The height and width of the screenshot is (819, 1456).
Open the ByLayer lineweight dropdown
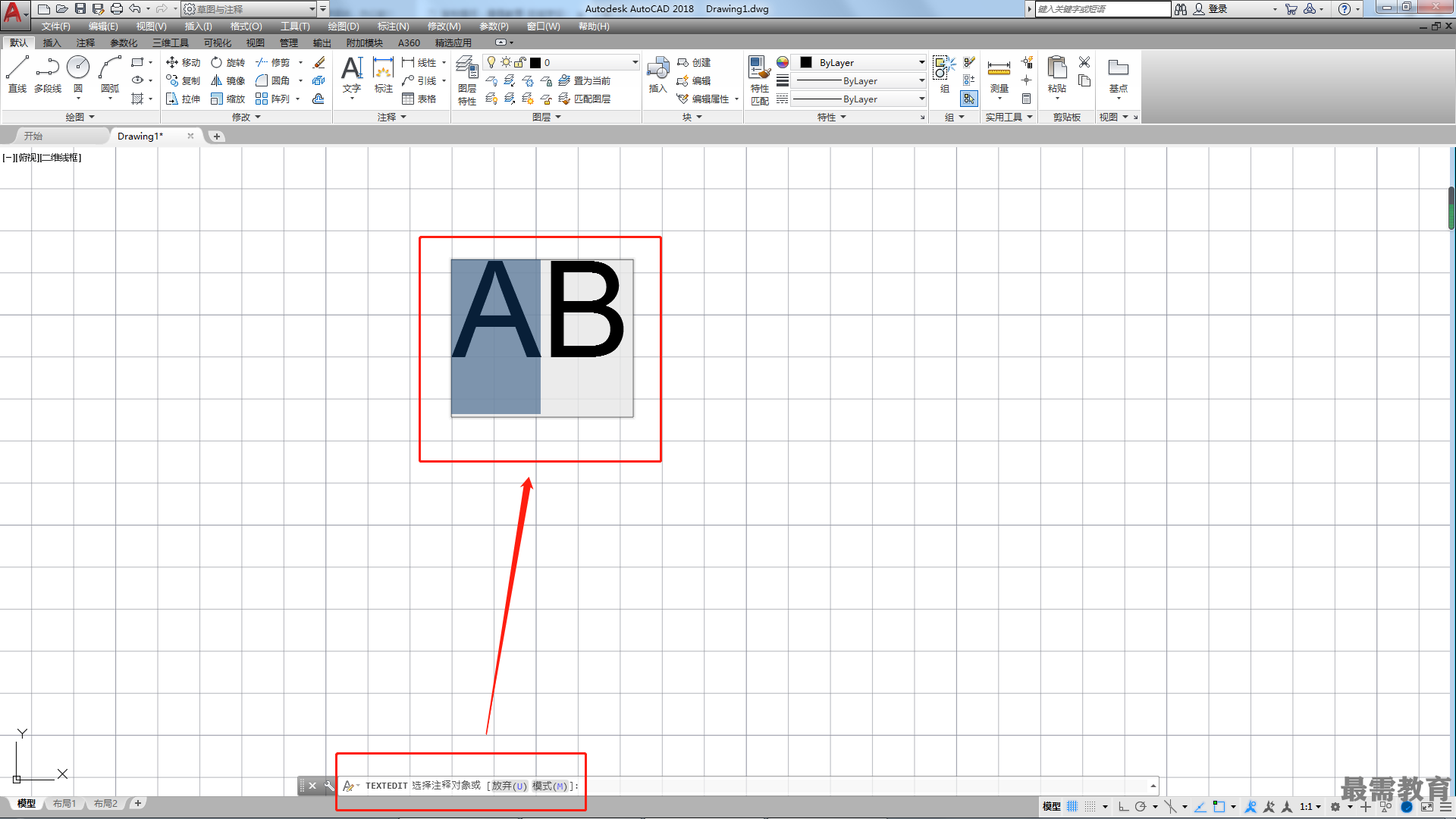coord(859,80)
